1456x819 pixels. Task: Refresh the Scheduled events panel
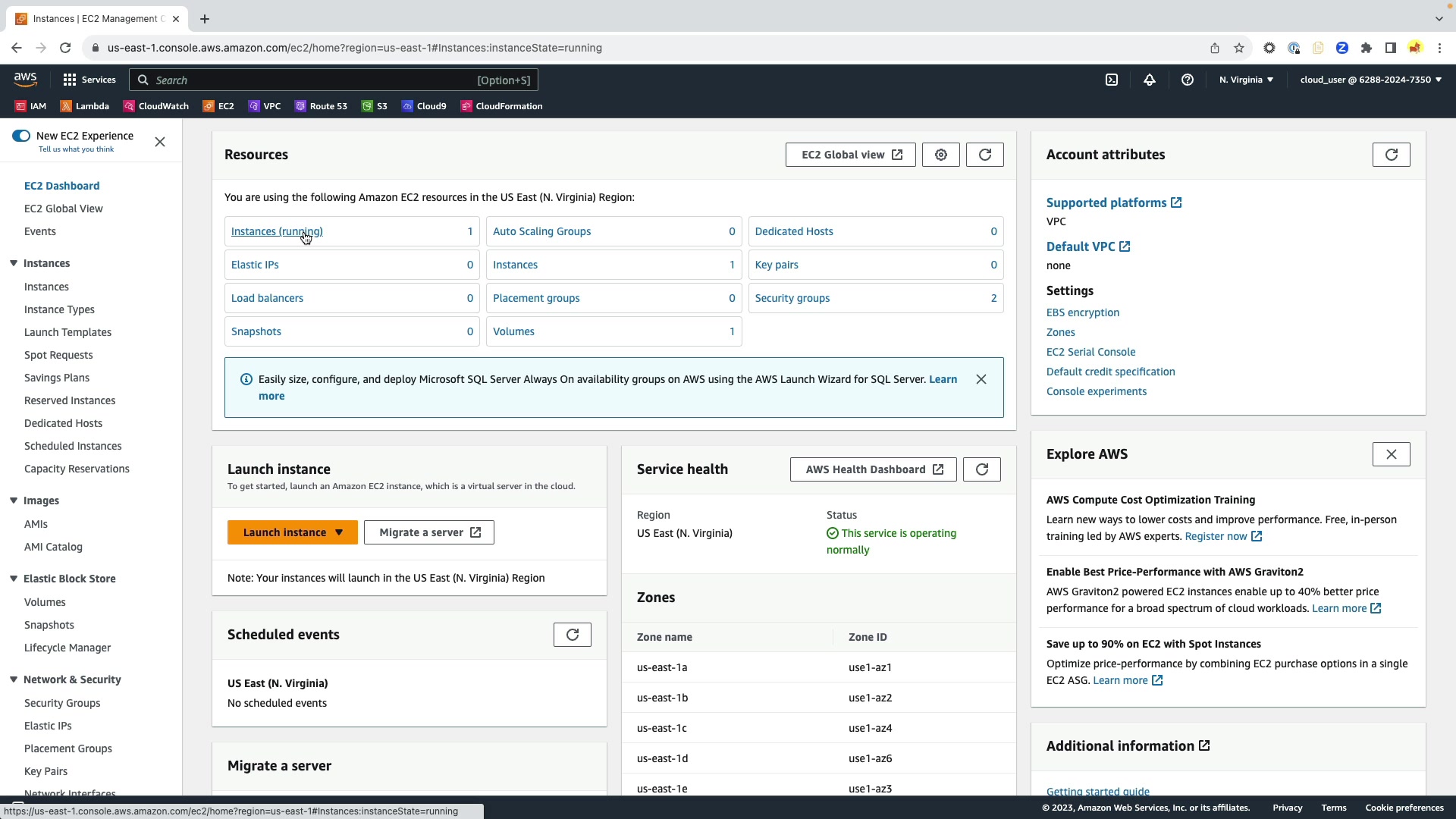pyautogui.click(x=573, y=635)
